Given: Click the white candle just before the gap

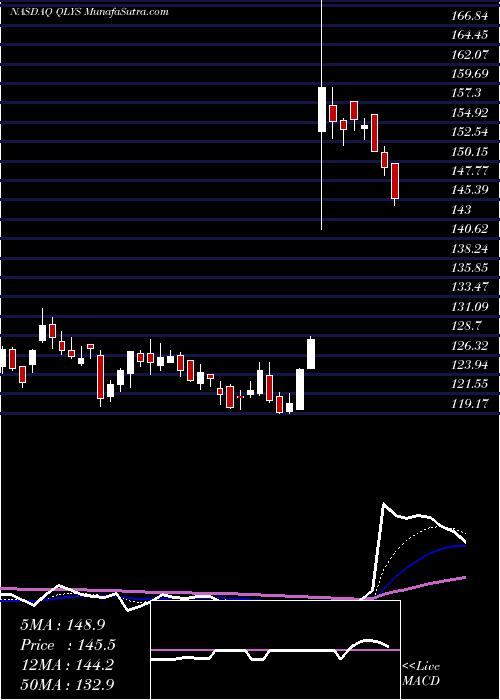Looking at the screenshot, I should point(311,354).
